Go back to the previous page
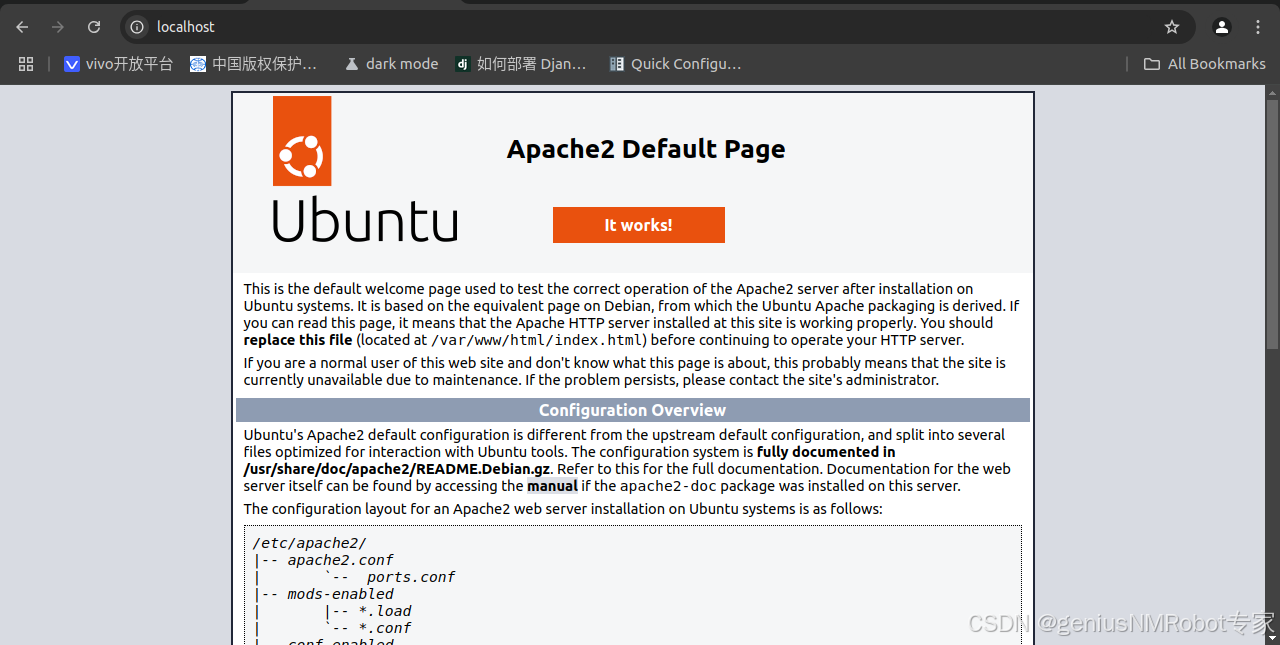1280x645 pixels. click(22, 27)
